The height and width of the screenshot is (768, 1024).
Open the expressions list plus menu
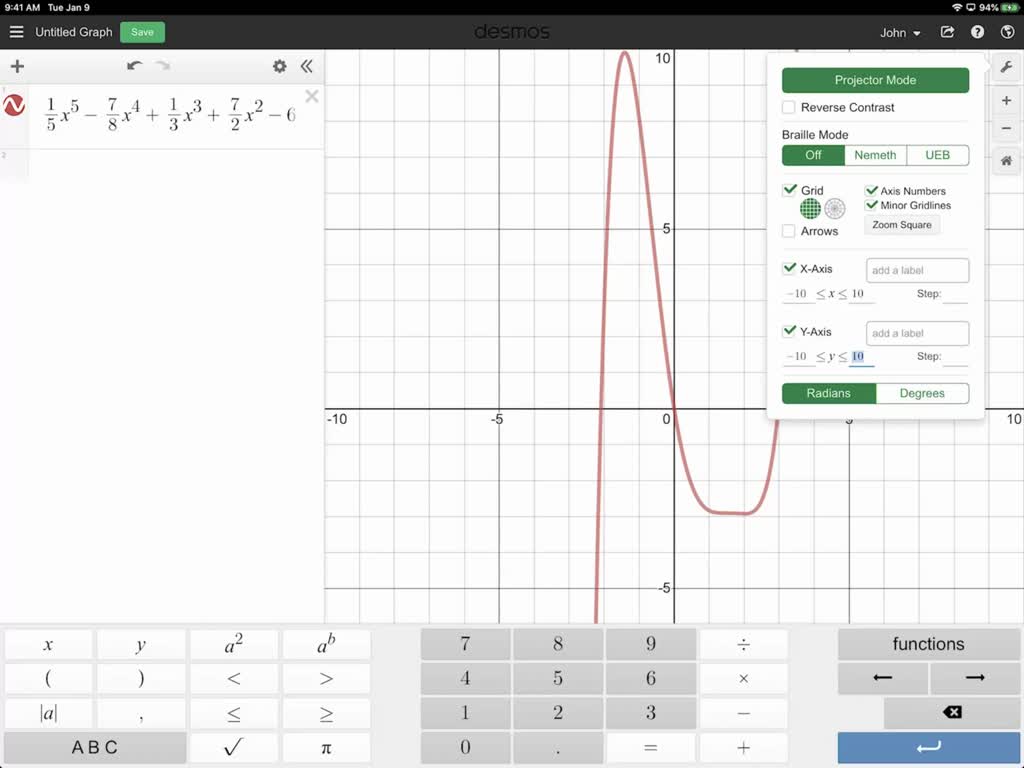[16, 66]
